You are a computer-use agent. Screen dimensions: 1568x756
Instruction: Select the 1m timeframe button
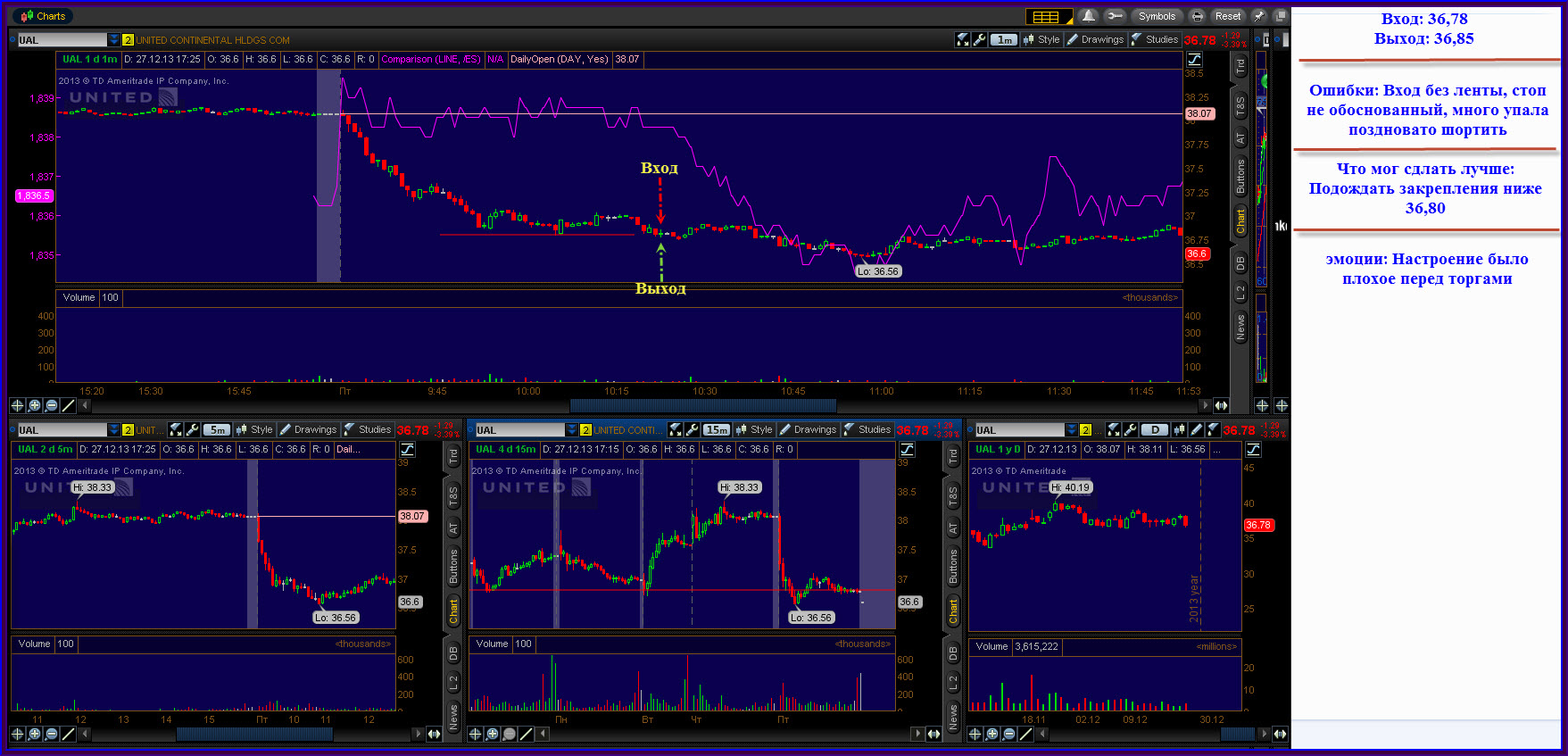coord(1004,39)
